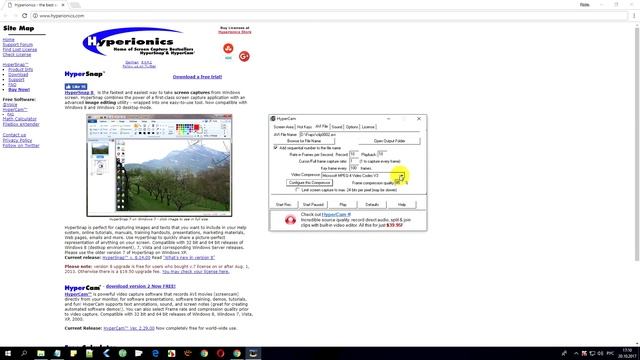This screenshot has width=640, height=360.
Task: Click What's new in version 8 link
Action: tap(189, 258)
